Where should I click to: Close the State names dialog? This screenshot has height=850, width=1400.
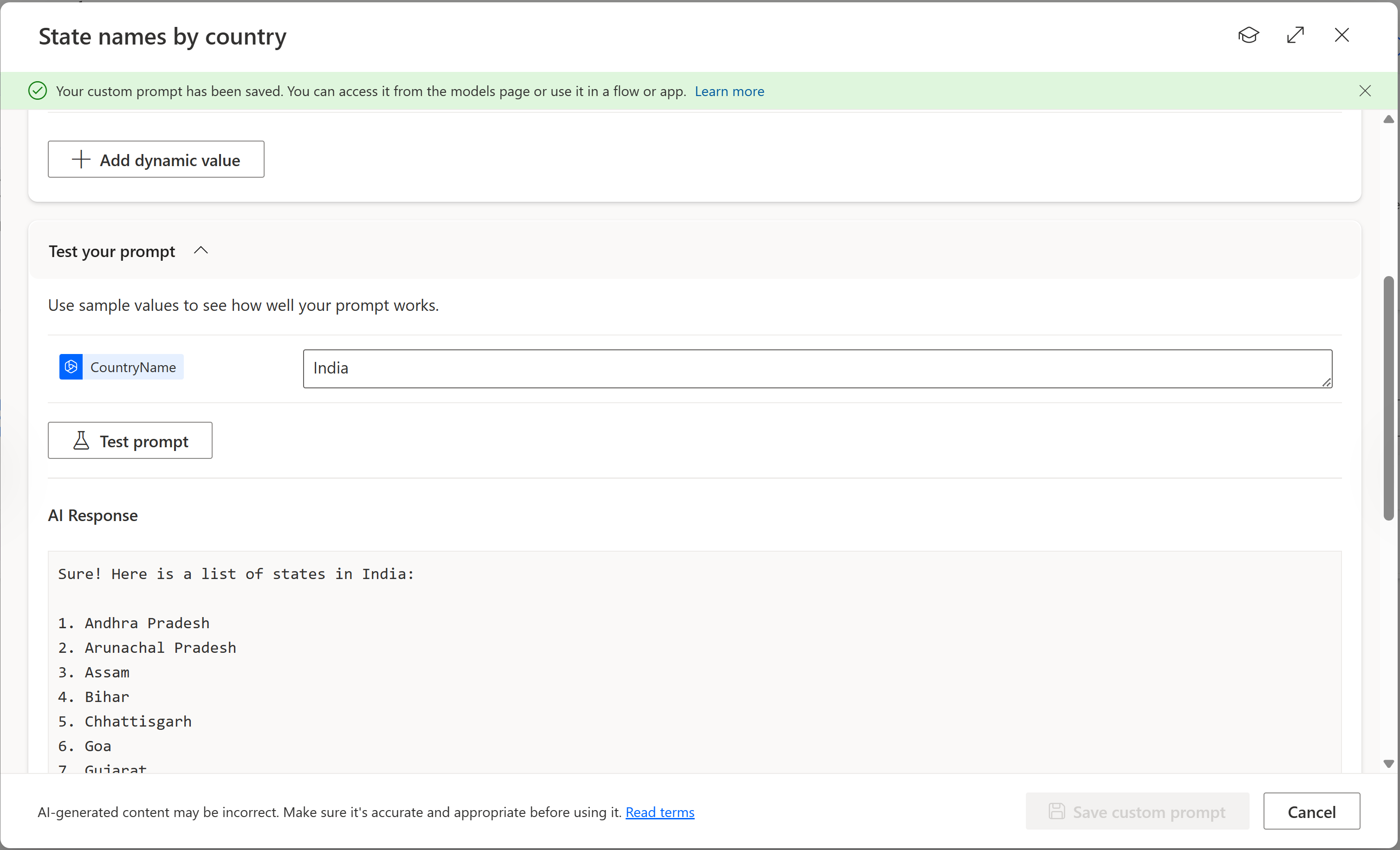pyautogui.click(x=1342, y=35)
